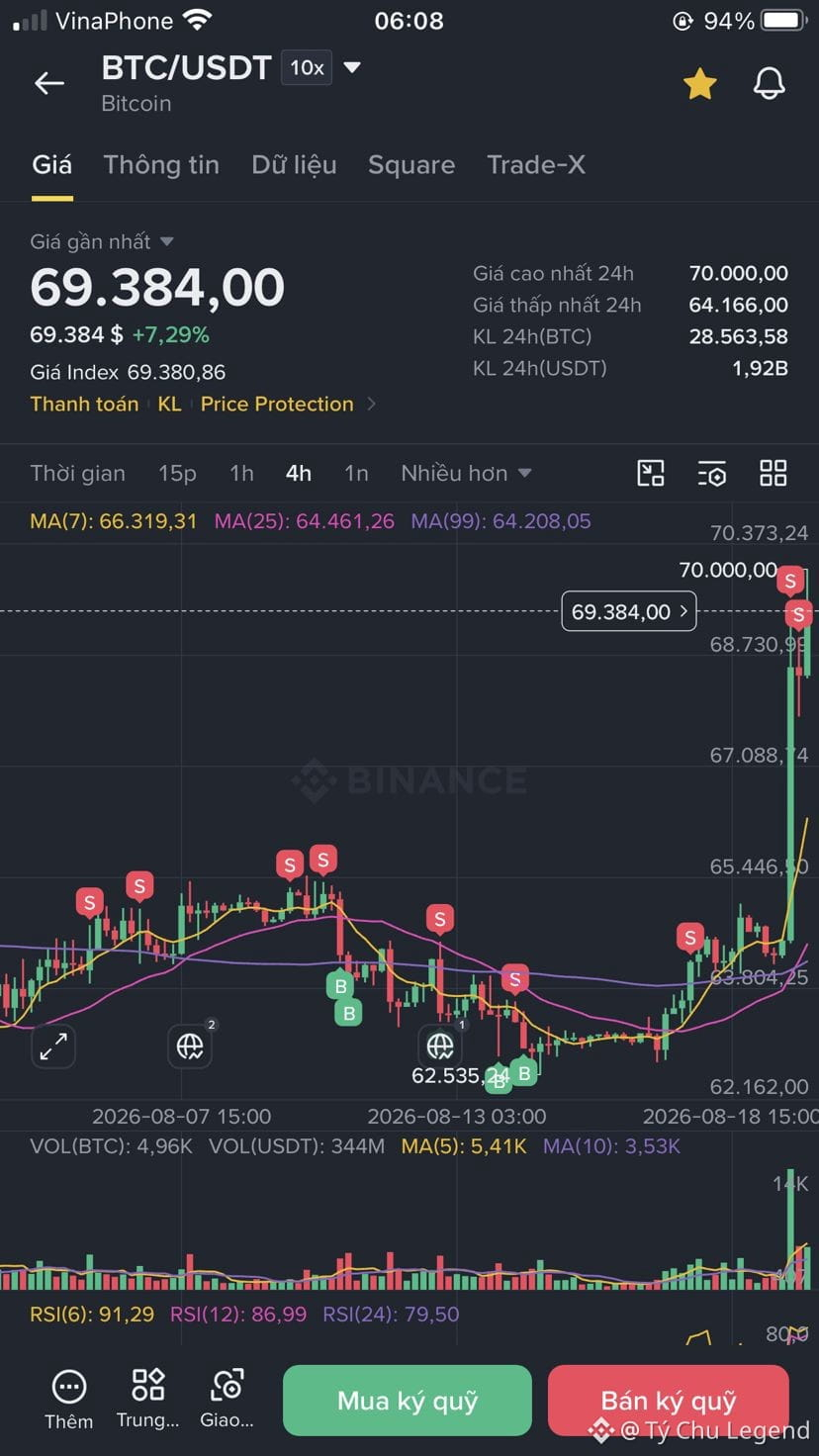Open the globe event icon with badge 2
Screen dimensions: 819x1456
coord(191,1045)
